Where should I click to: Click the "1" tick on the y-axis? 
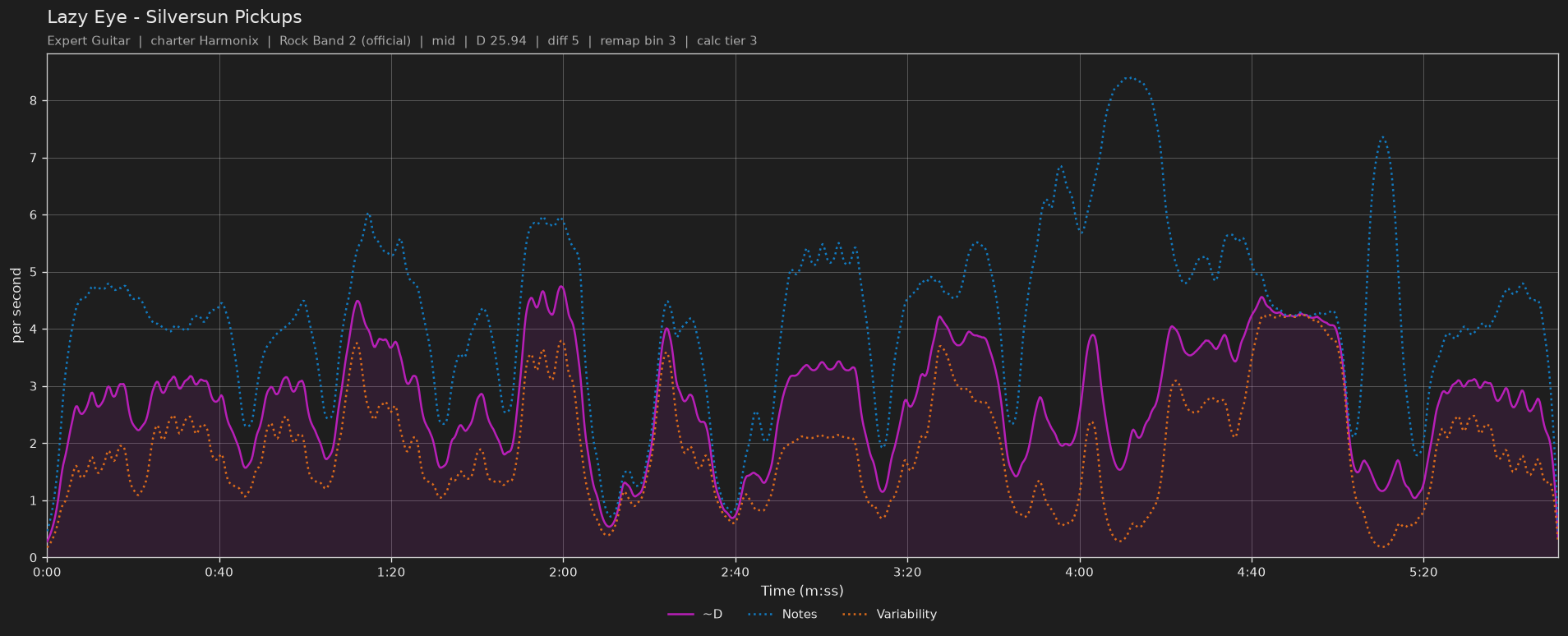[x=34, y=500]
